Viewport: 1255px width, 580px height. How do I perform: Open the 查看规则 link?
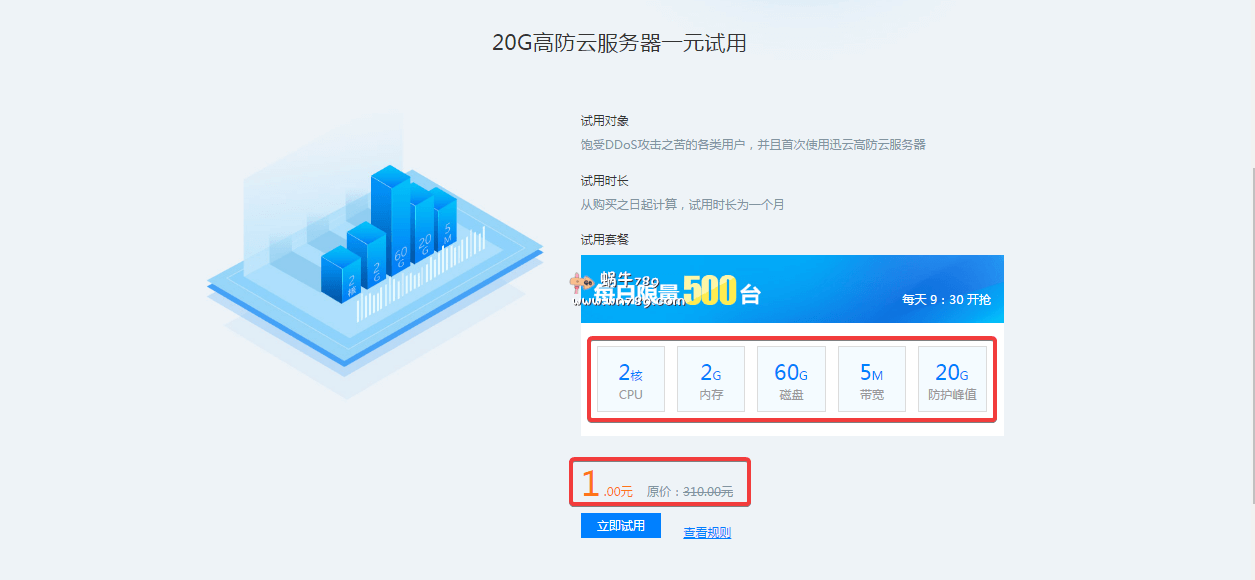pyautogui.click(x=707, y=533)
